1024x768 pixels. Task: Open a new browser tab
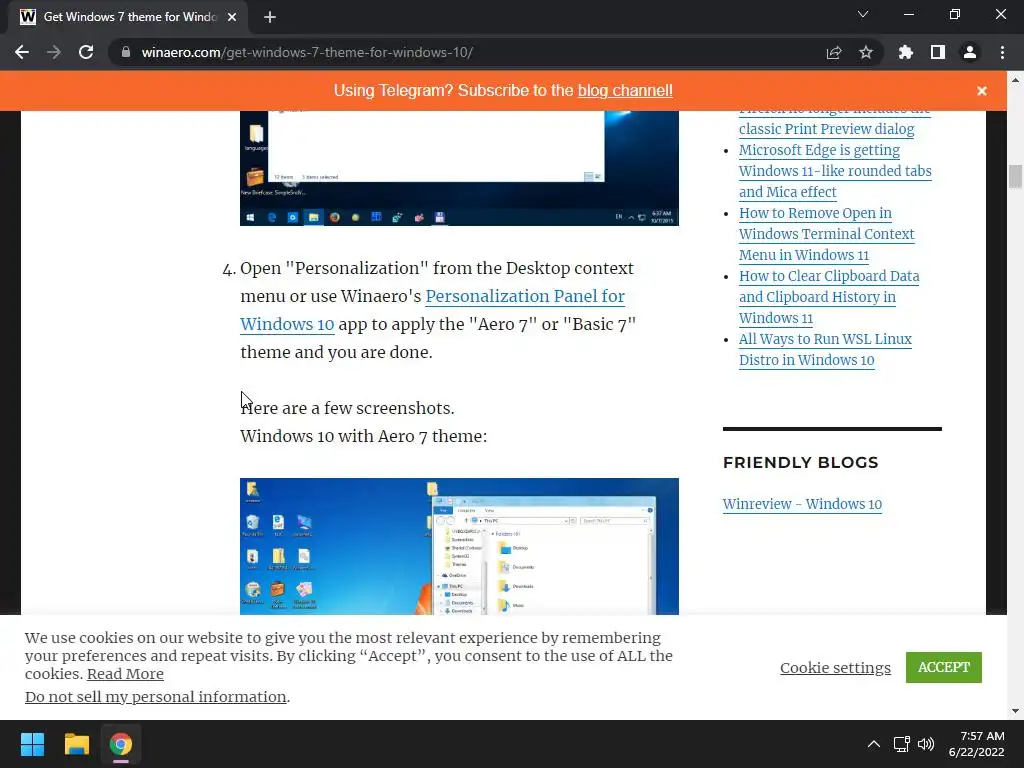coord(270,17)
